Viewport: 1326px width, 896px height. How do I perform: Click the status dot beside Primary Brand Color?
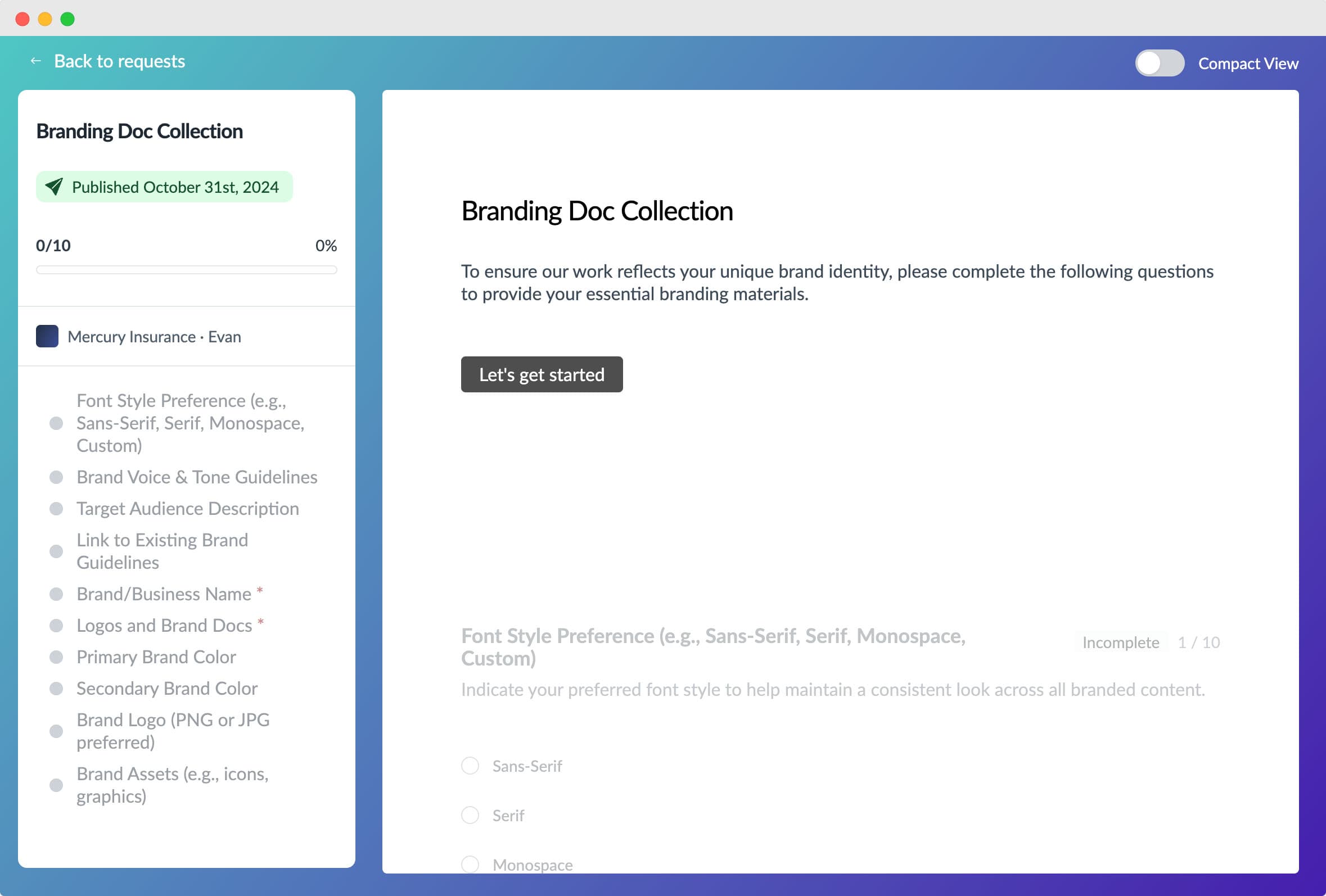[x=56, y=657]
